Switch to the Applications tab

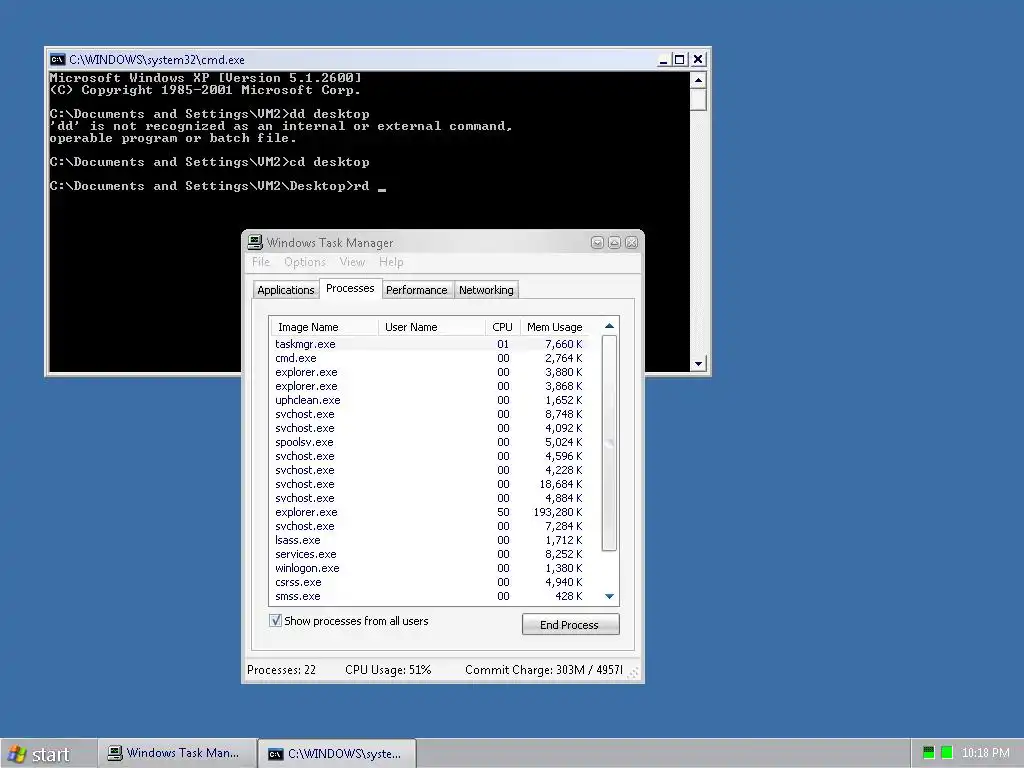tap(285, 290)
